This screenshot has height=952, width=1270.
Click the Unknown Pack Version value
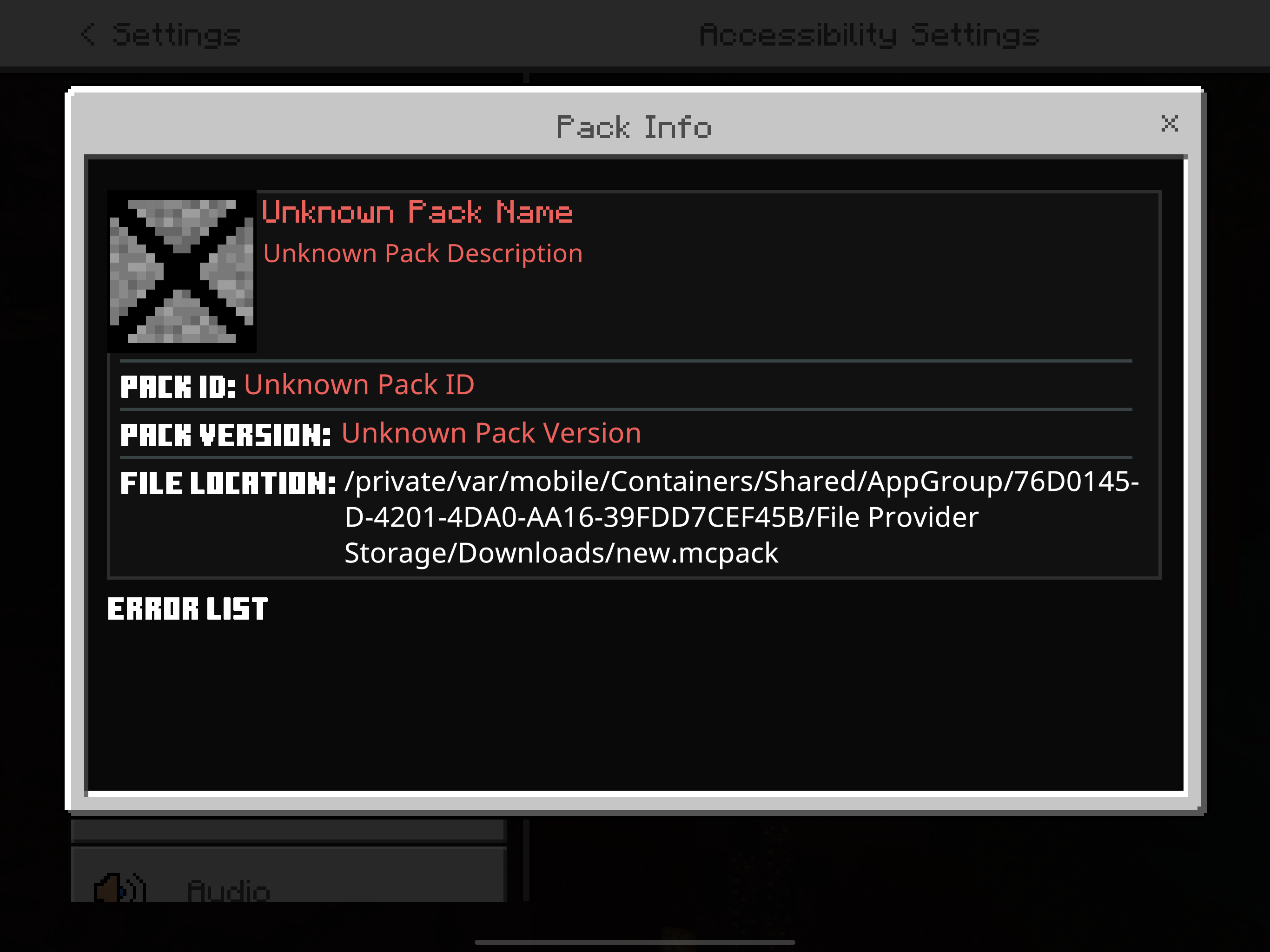pos(491,433)
